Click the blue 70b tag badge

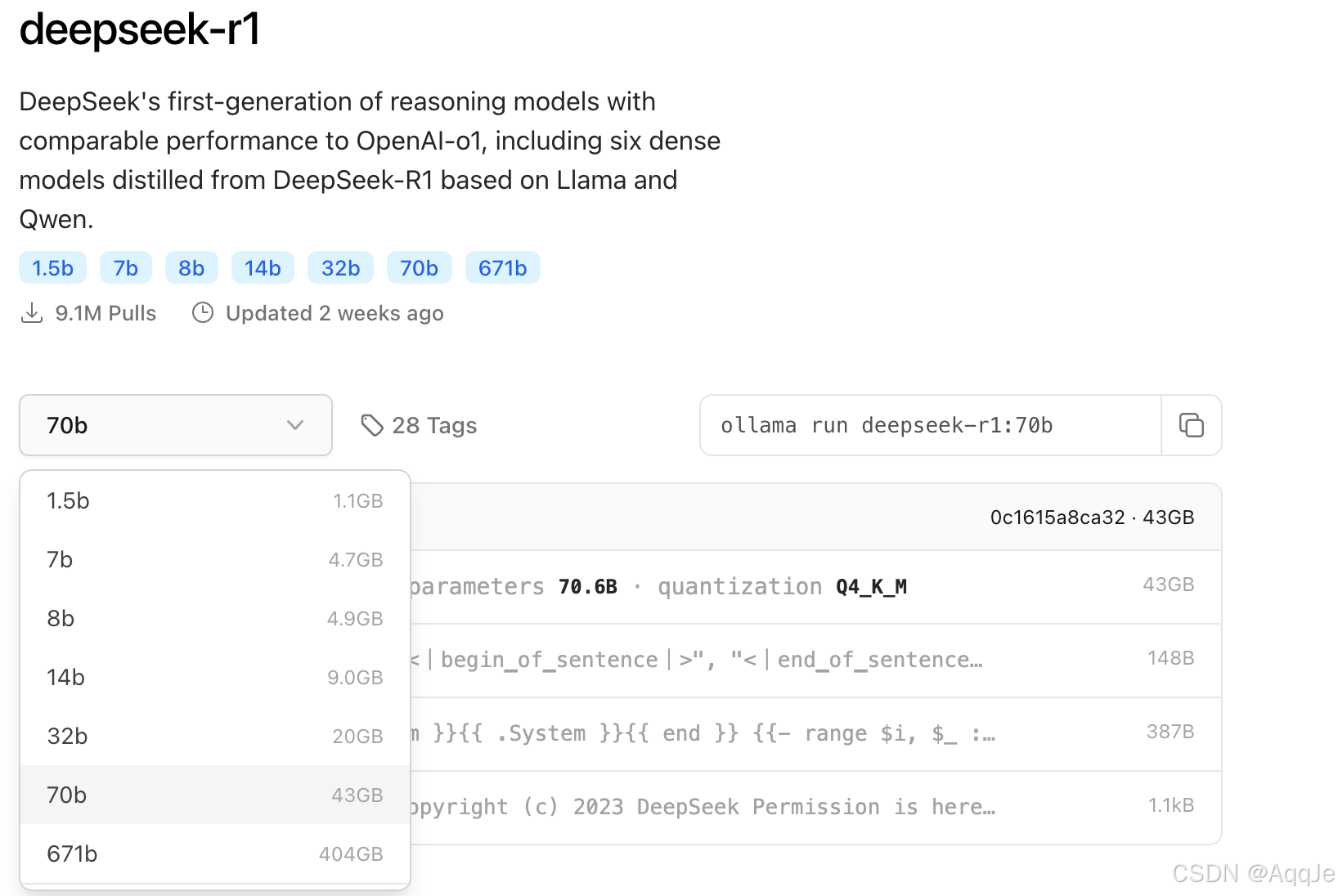[419, 268]
